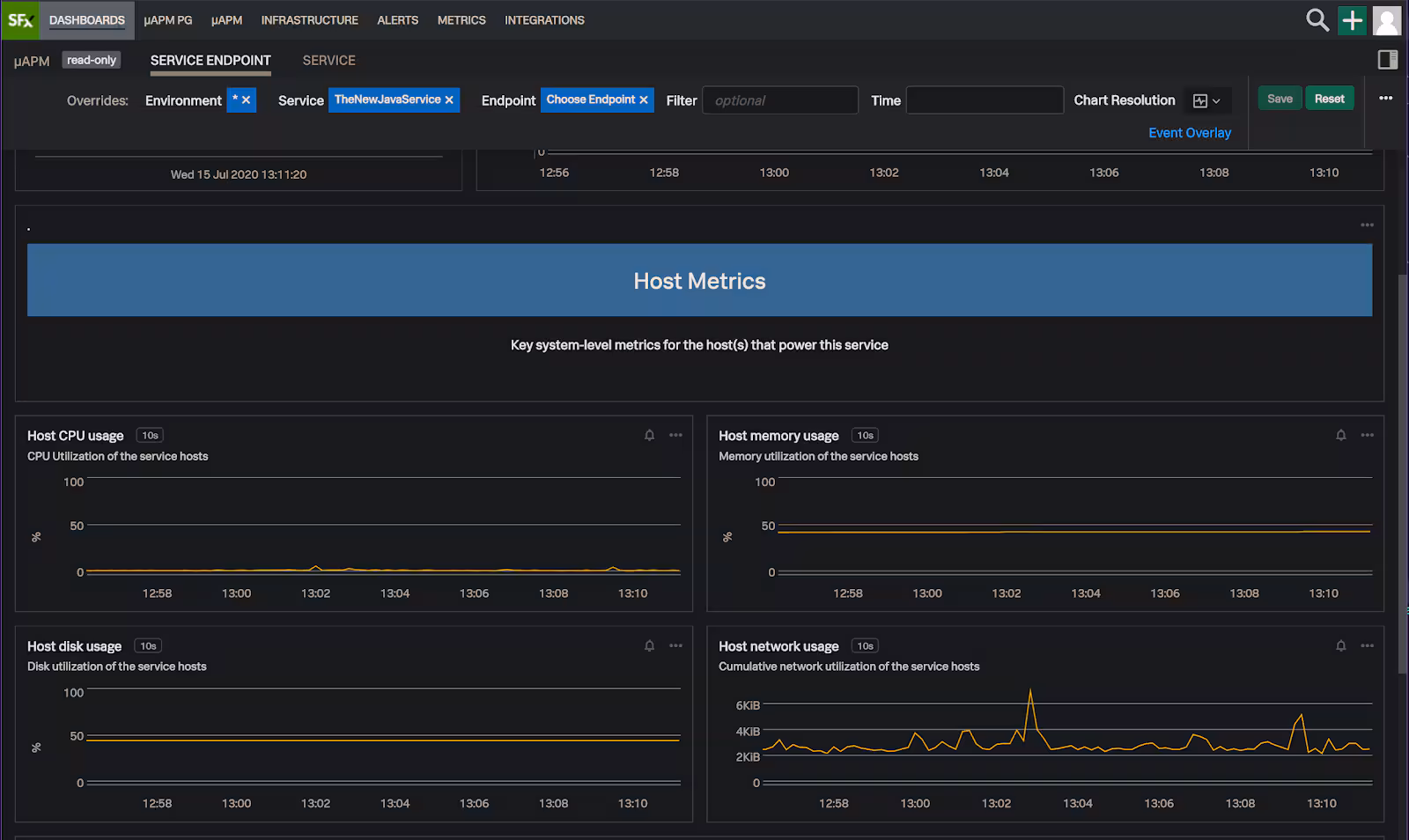1409x840 pixels.
Task: Click the SFx logo icon
Action: click(x=19, y=19)
